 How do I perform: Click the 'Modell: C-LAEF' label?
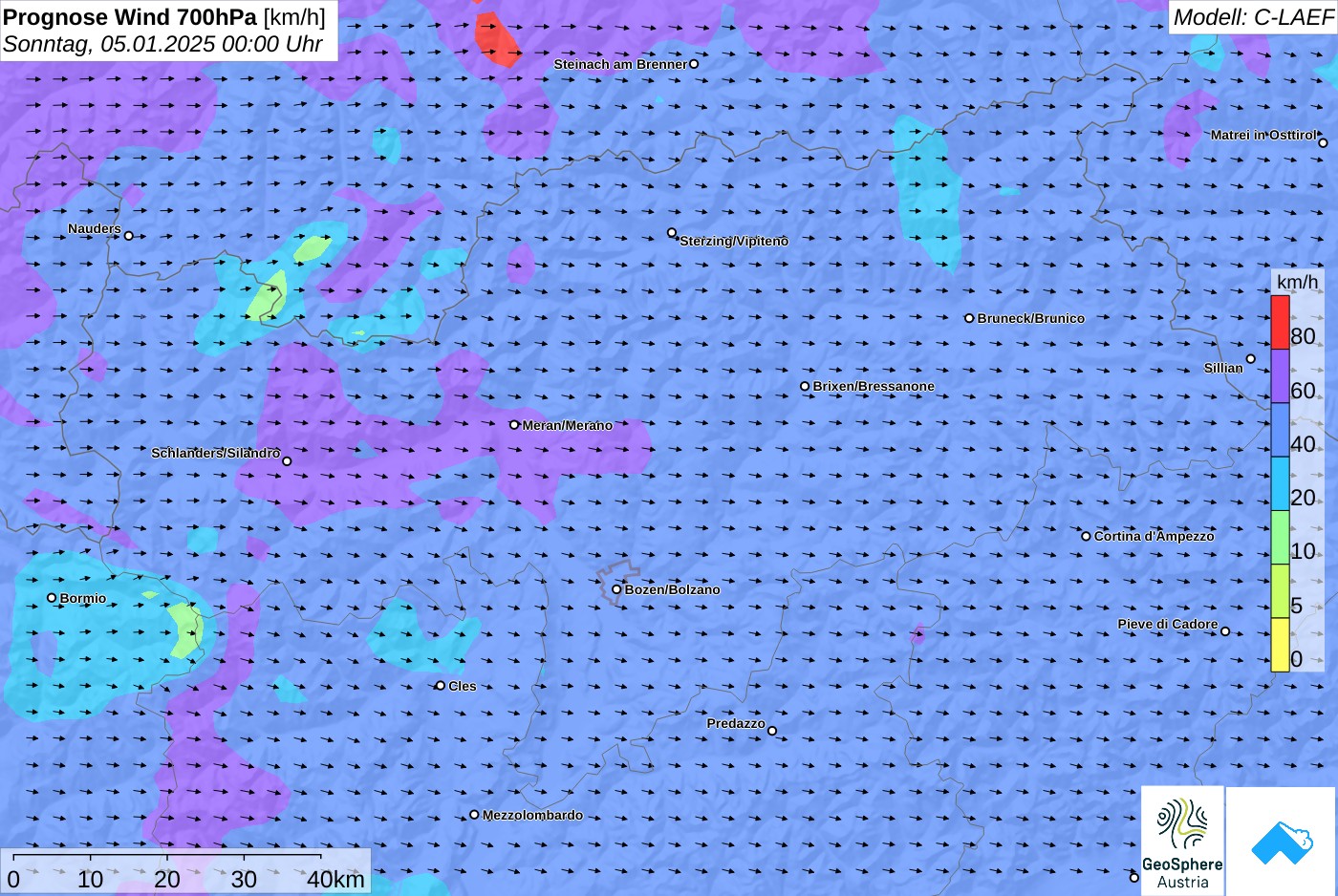click(x=1253, y=16)
